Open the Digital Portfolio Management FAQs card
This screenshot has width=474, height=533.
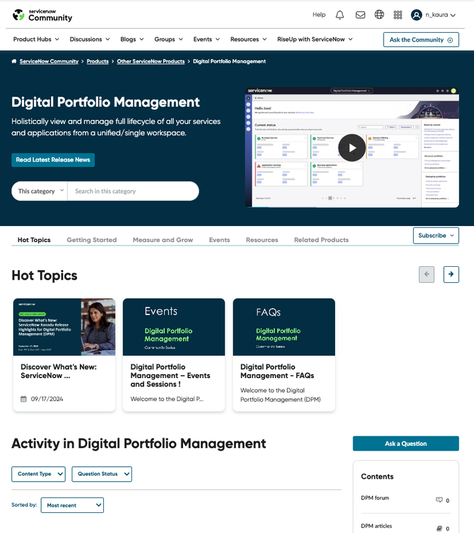pos(284,355)
